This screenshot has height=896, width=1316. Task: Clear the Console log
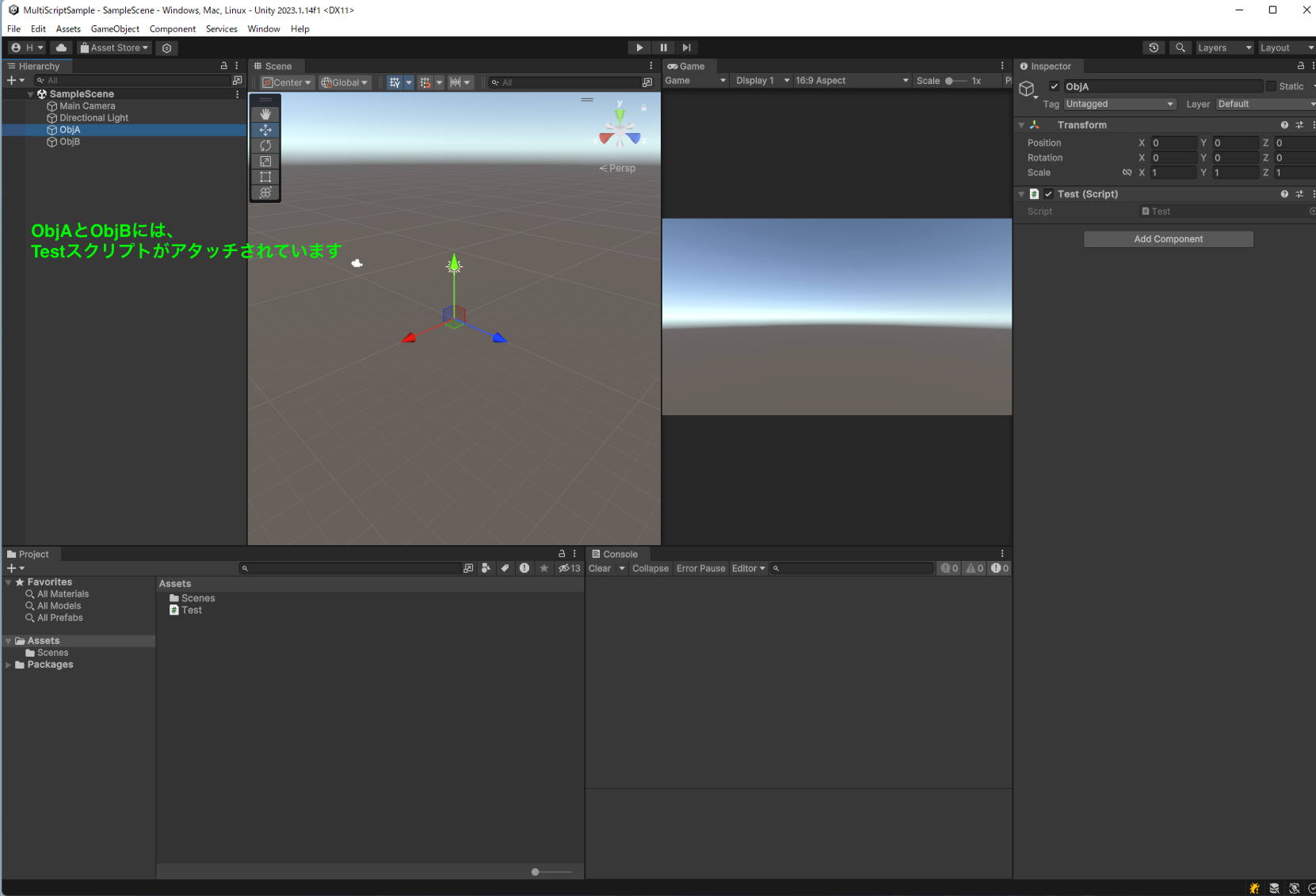coord(600,568)
